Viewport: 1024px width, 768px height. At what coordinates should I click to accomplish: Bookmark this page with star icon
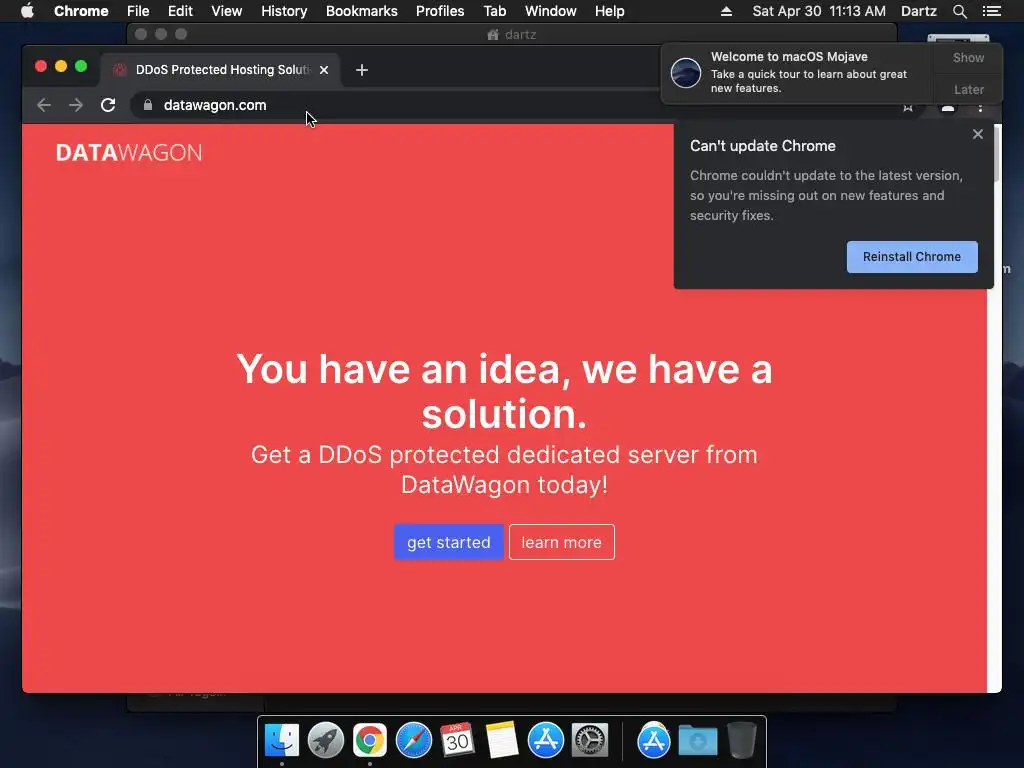point(908,106)
